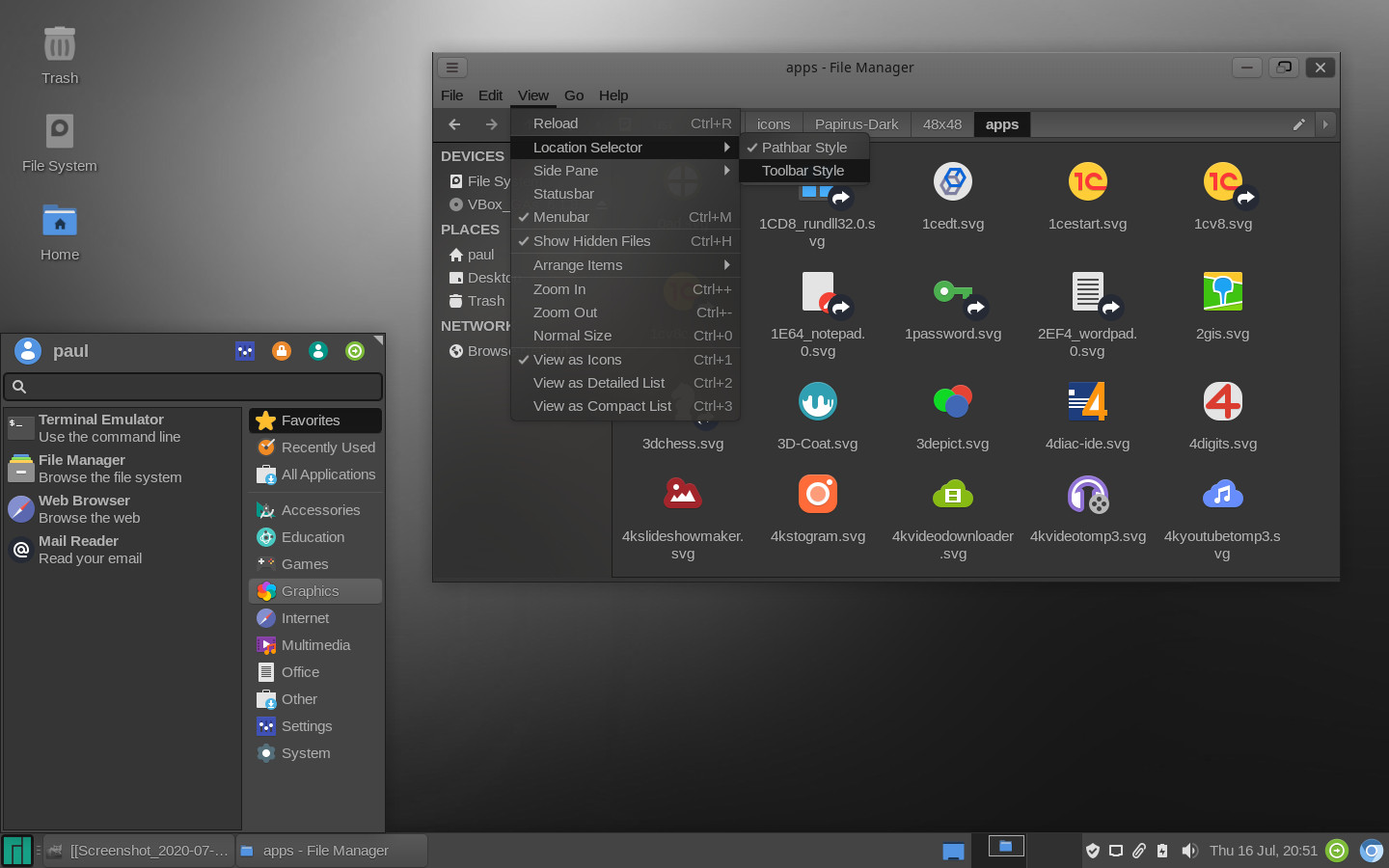Image resolution: width=1389 pixels, height=868 pixels.
Task: Select the 4diac-ide.svg file icon
Action: coord(1087,402)
